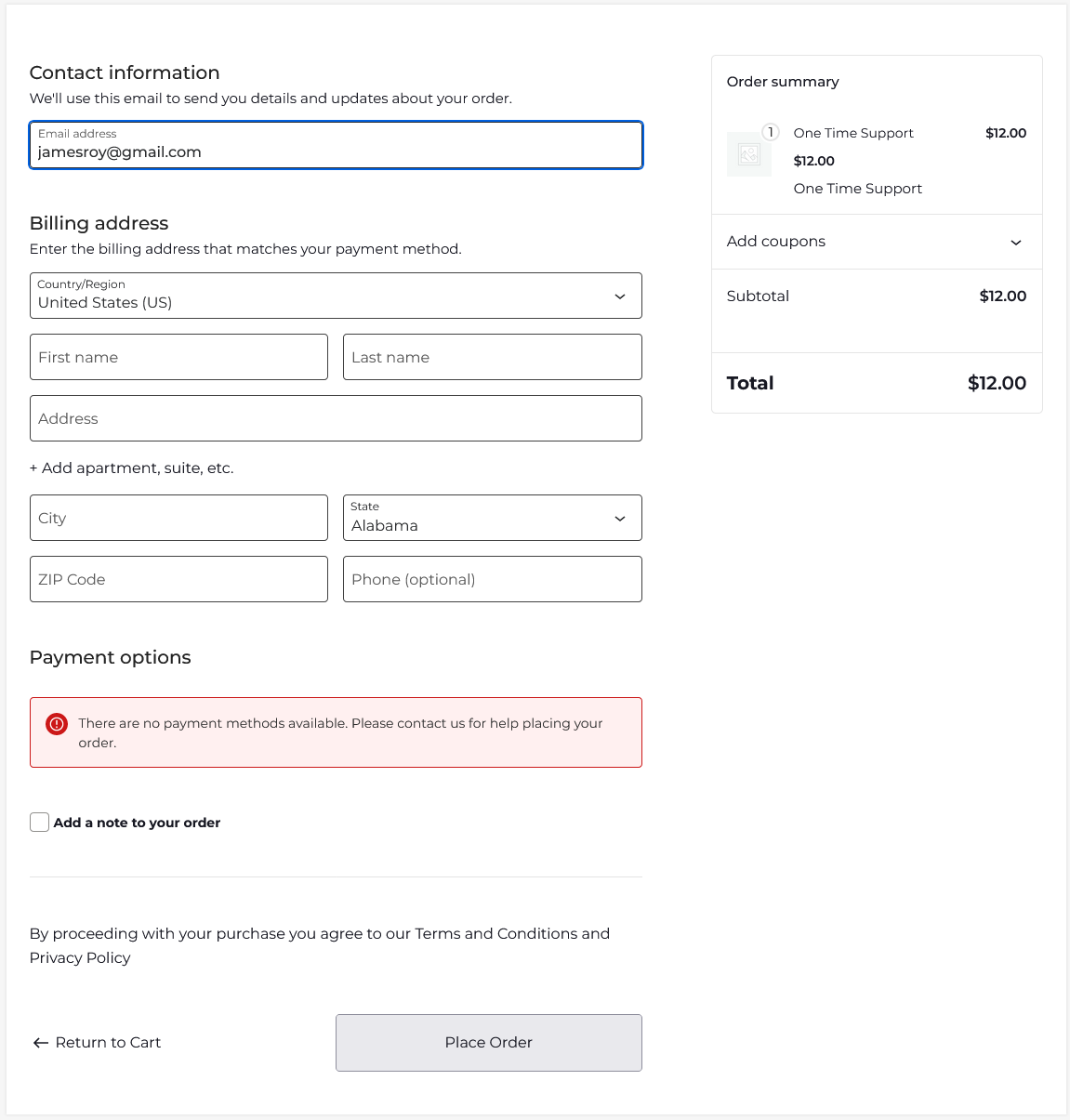1070x1120 pixels.
Task: Enable the Add a note checkbox
Action: coord(39,823)
